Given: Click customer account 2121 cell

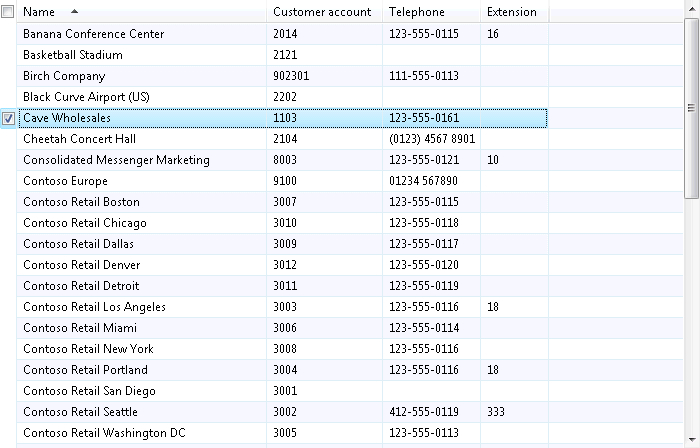Looking at the screenshot, I should click(325, 55).
